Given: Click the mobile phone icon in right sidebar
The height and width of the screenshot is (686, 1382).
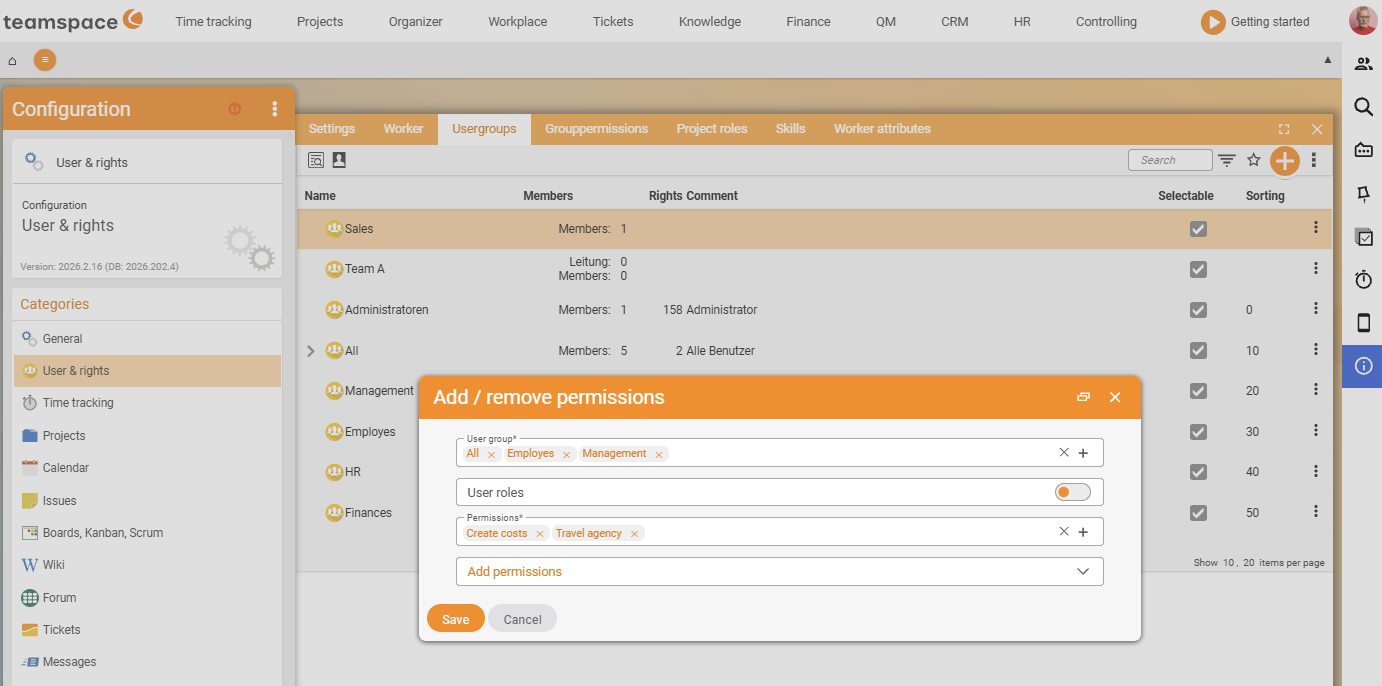Looking at the screenshot, I should tap(1363, 323).
